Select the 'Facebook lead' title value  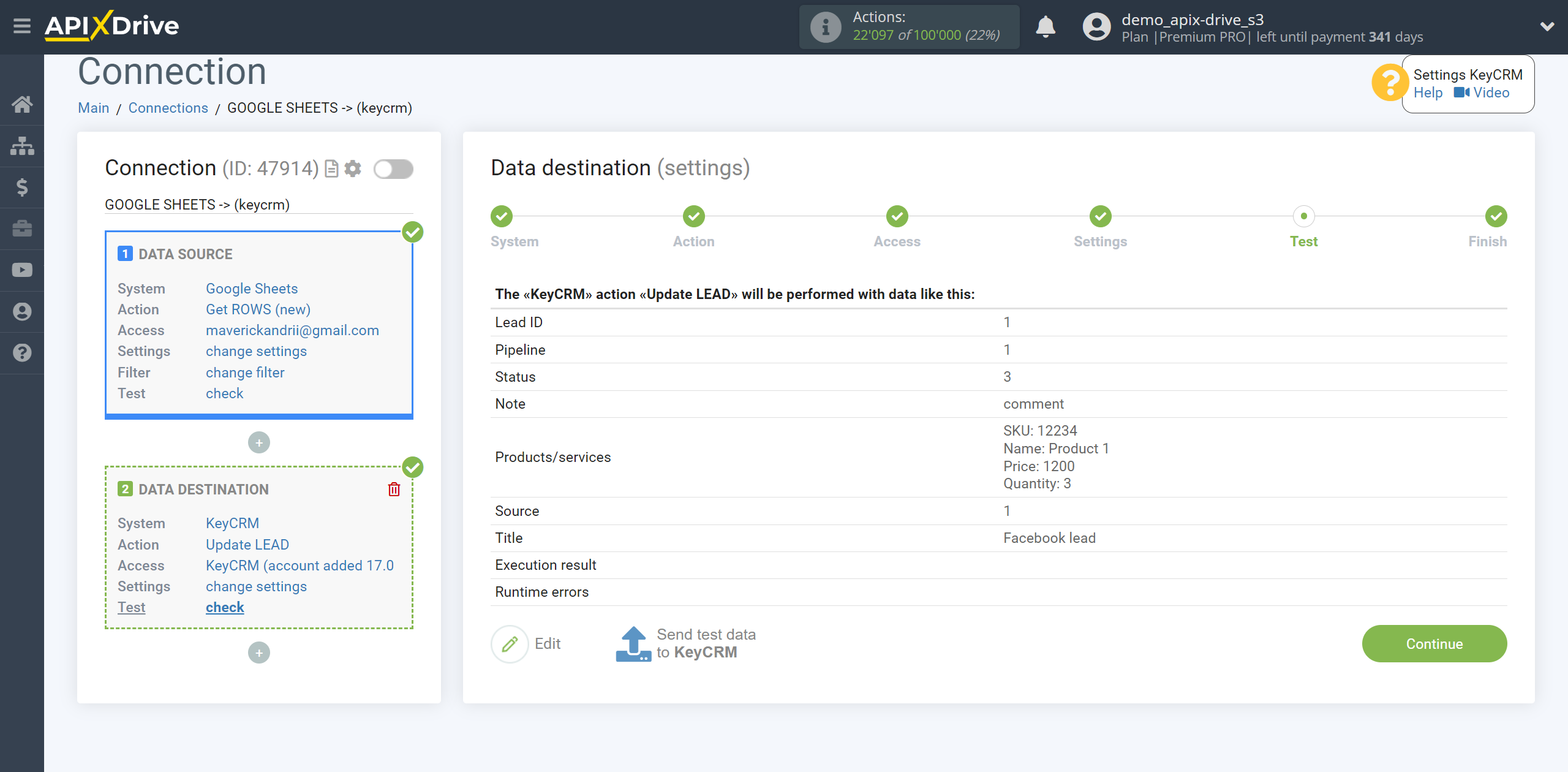[x=1049, y=538]
